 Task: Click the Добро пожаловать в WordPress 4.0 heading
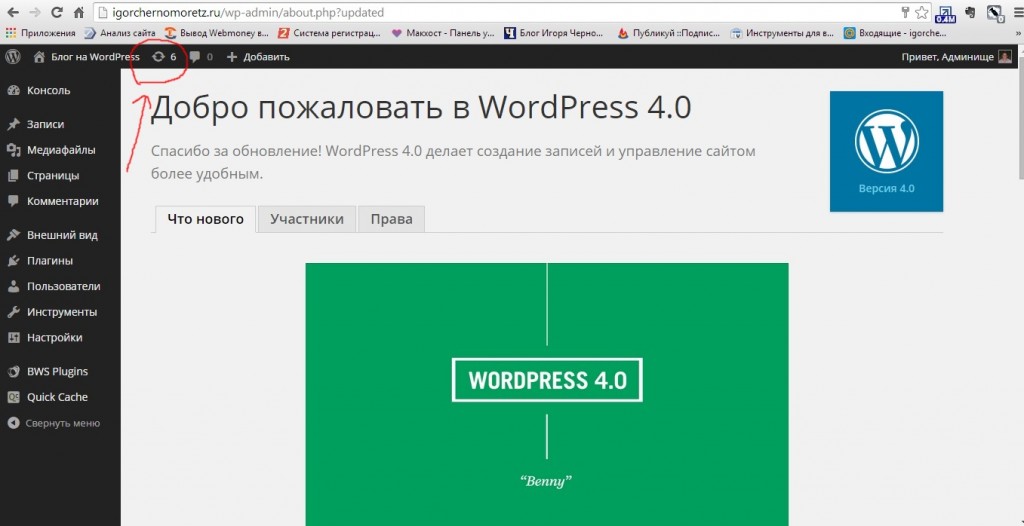(421, 108)
